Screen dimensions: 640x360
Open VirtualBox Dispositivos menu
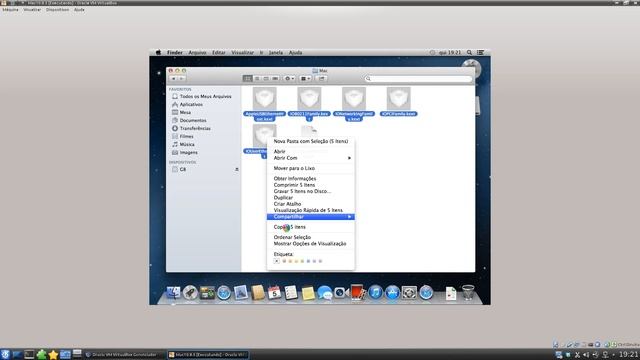(57, 9)
